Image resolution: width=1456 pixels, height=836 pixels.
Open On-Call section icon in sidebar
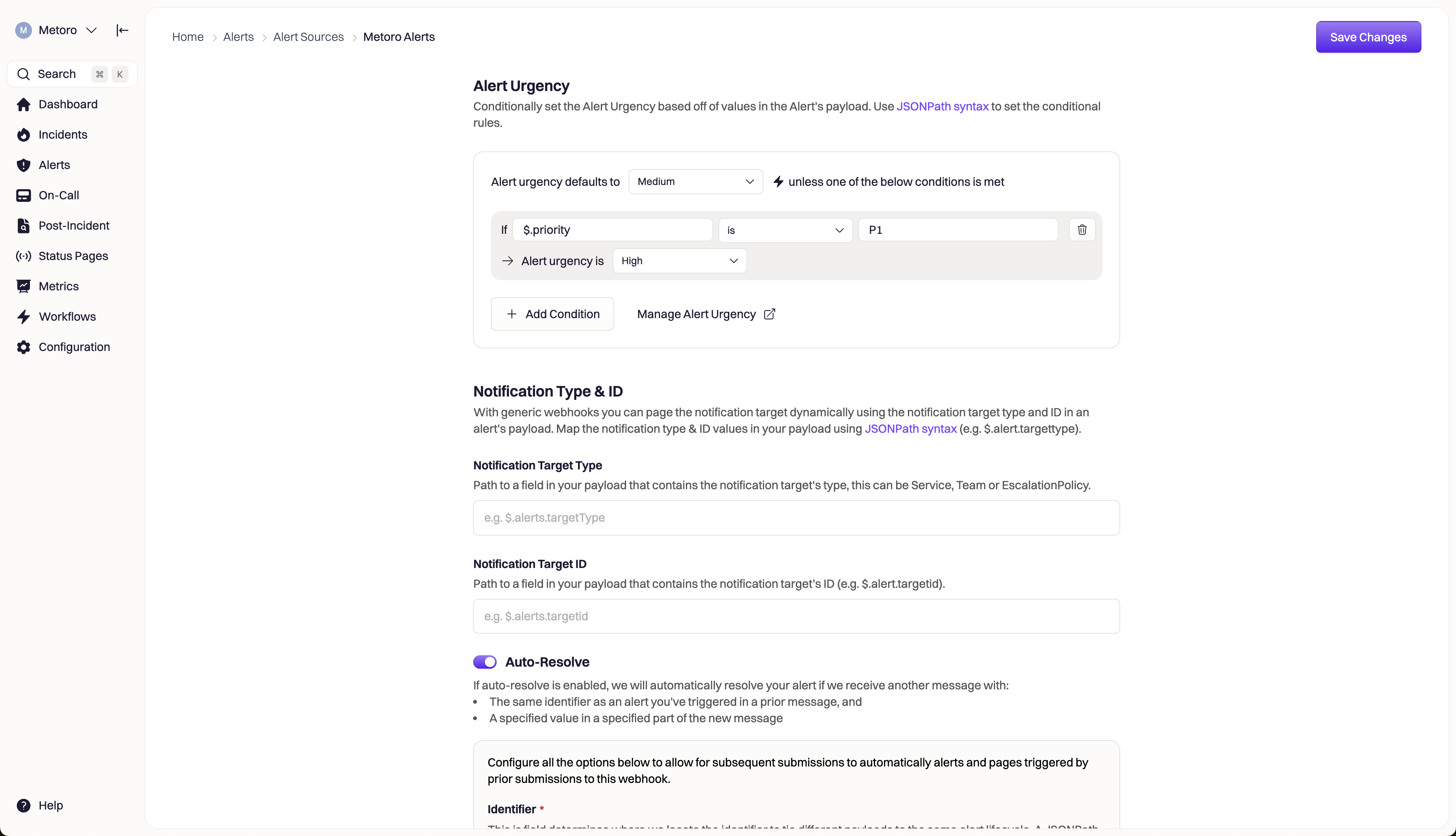[24, 195]
